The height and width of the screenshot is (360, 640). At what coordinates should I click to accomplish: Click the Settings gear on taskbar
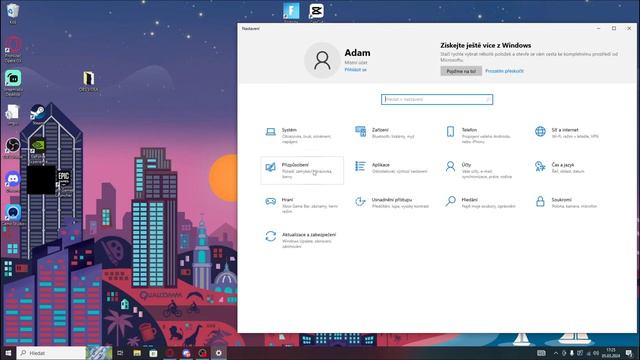(x=219, y=353)
